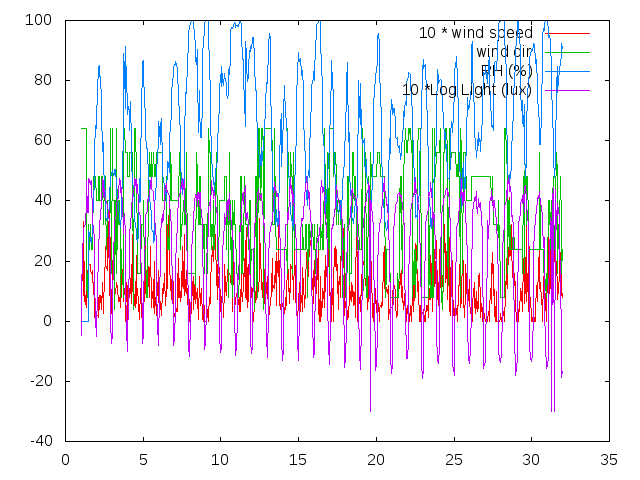Select the y-axis tick label 60
Viewport: 640px width, 480px height.
pyautogui.click(x=44, y=140)
